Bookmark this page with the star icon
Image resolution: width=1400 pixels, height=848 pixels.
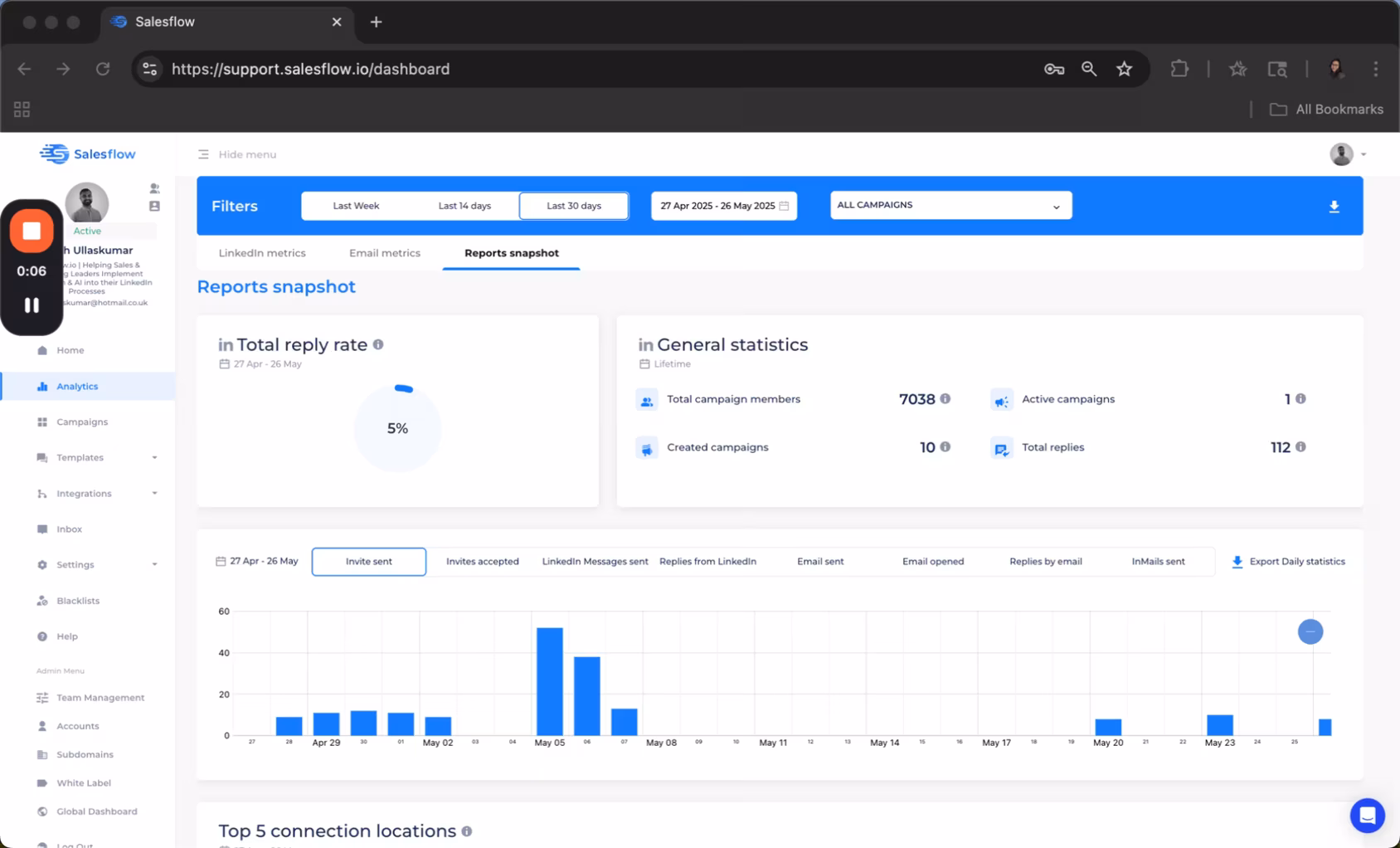coord(1124,69)
